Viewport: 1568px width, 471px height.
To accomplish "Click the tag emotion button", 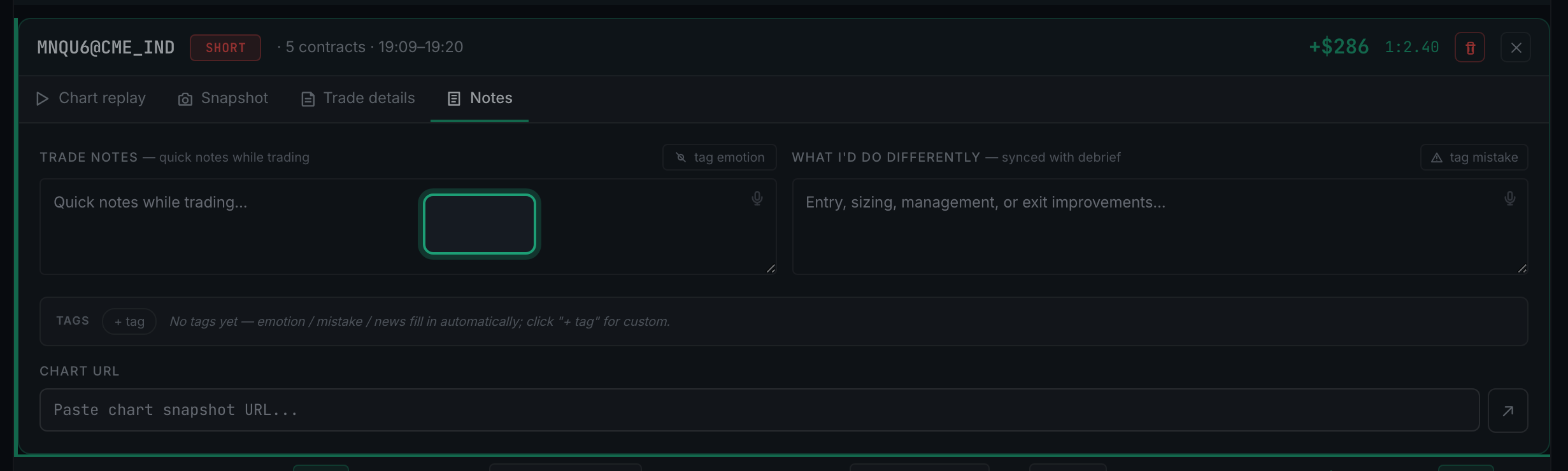I will click(720, 157).
